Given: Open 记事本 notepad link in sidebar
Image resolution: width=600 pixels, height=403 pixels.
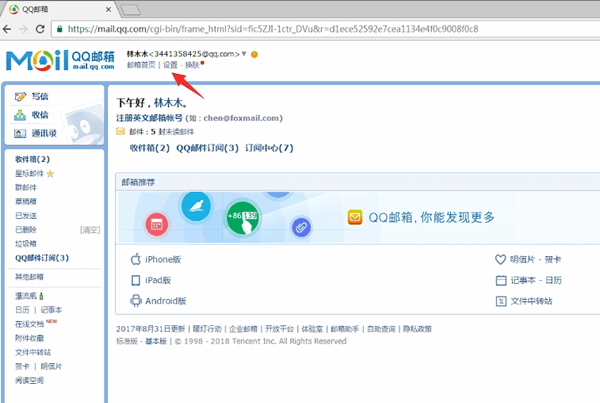Looking at the screenshot, I should (x=51, y=310).
